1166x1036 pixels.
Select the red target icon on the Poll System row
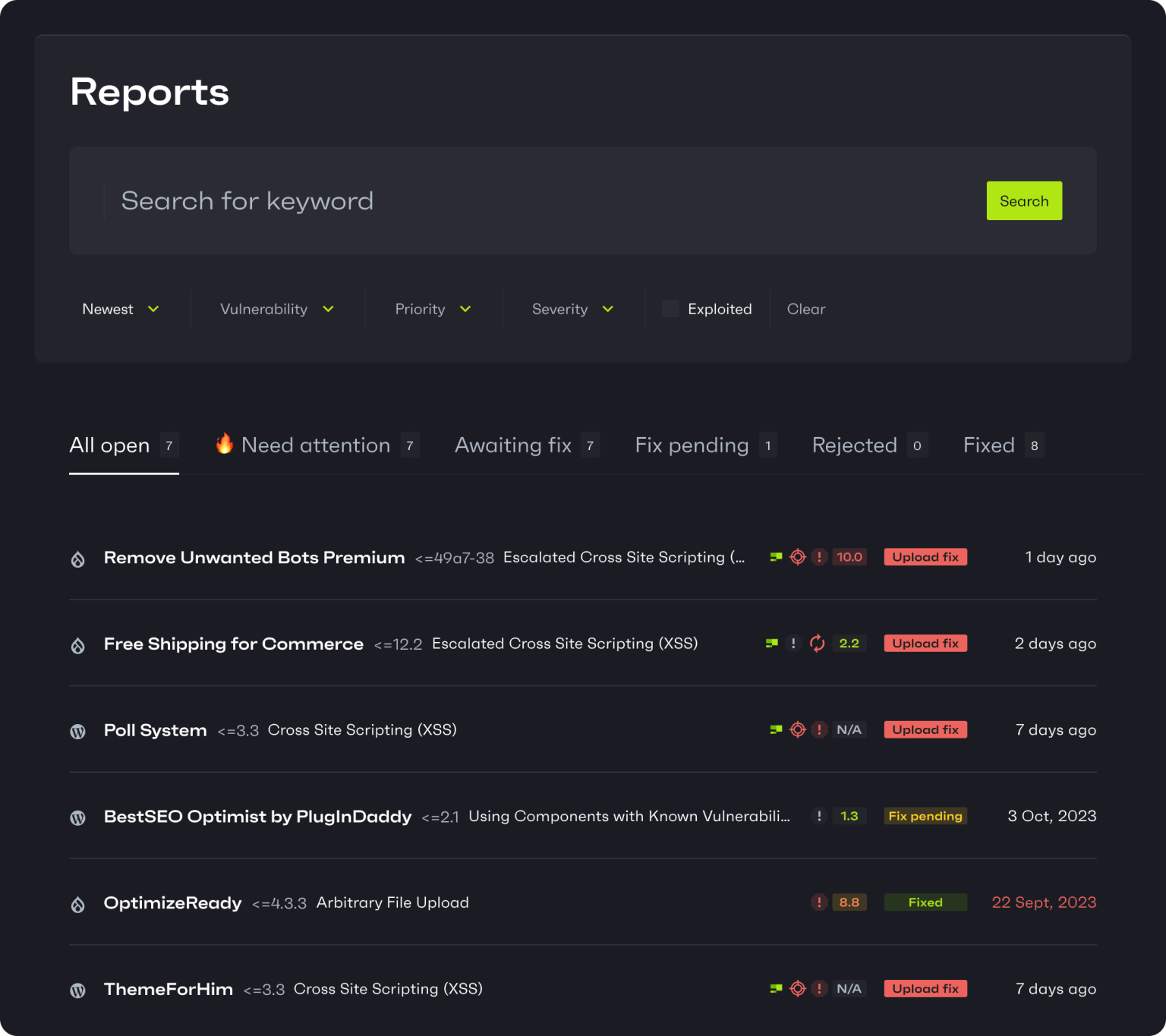tap(797, 729)
